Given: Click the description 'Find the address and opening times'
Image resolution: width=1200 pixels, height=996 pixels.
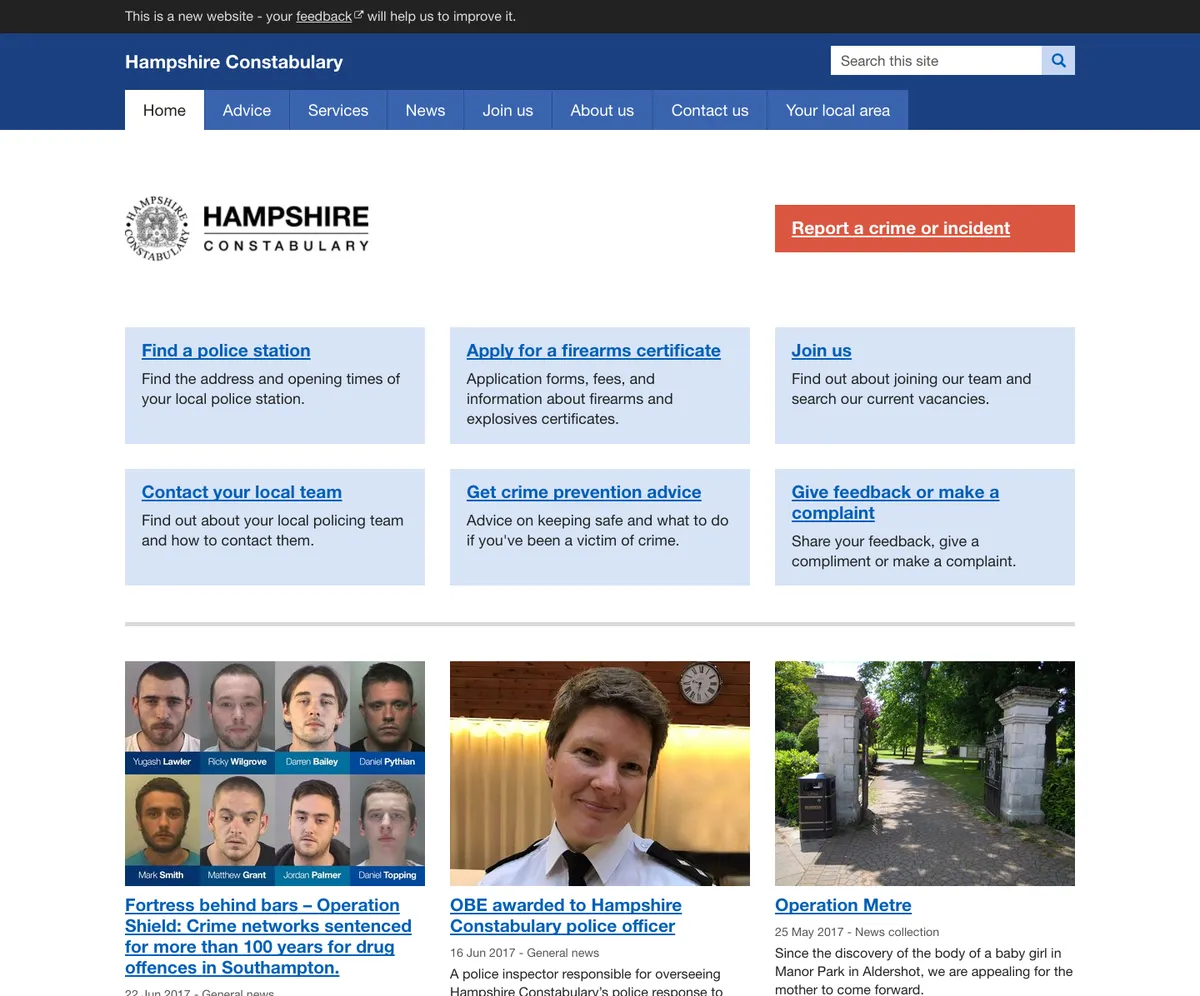Looking at the screenshot, I should point(271,389).
